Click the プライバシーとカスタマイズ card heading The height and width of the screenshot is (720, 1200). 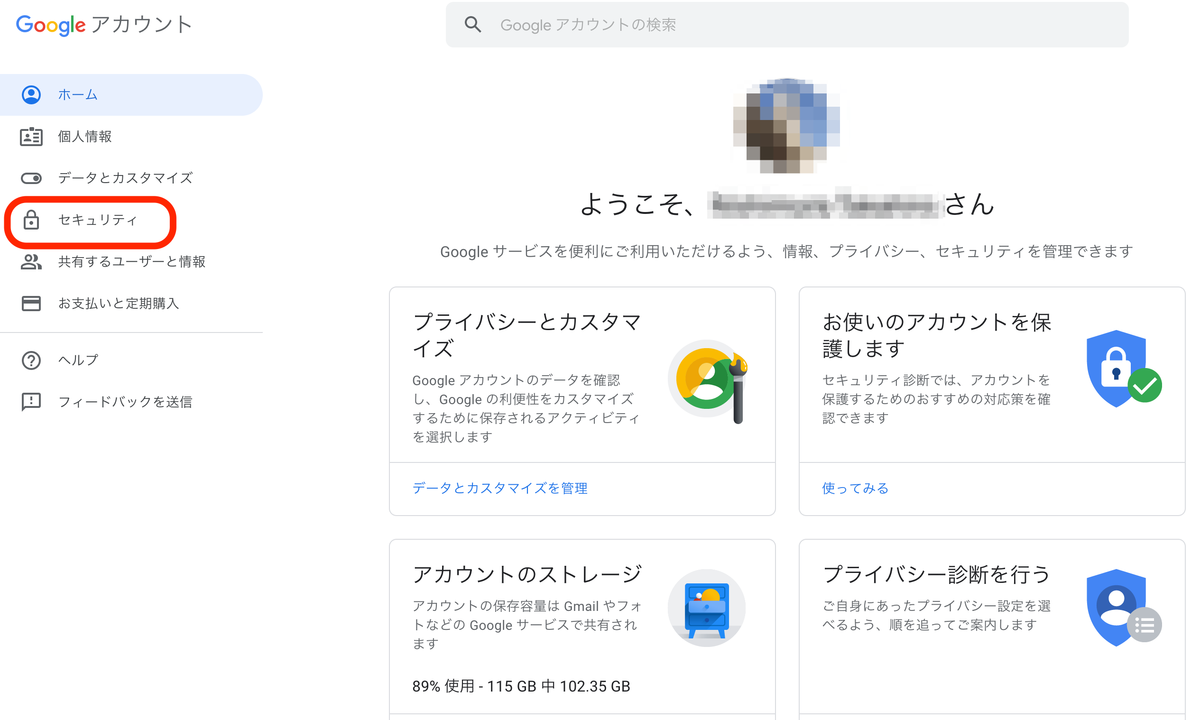(527, 335)
